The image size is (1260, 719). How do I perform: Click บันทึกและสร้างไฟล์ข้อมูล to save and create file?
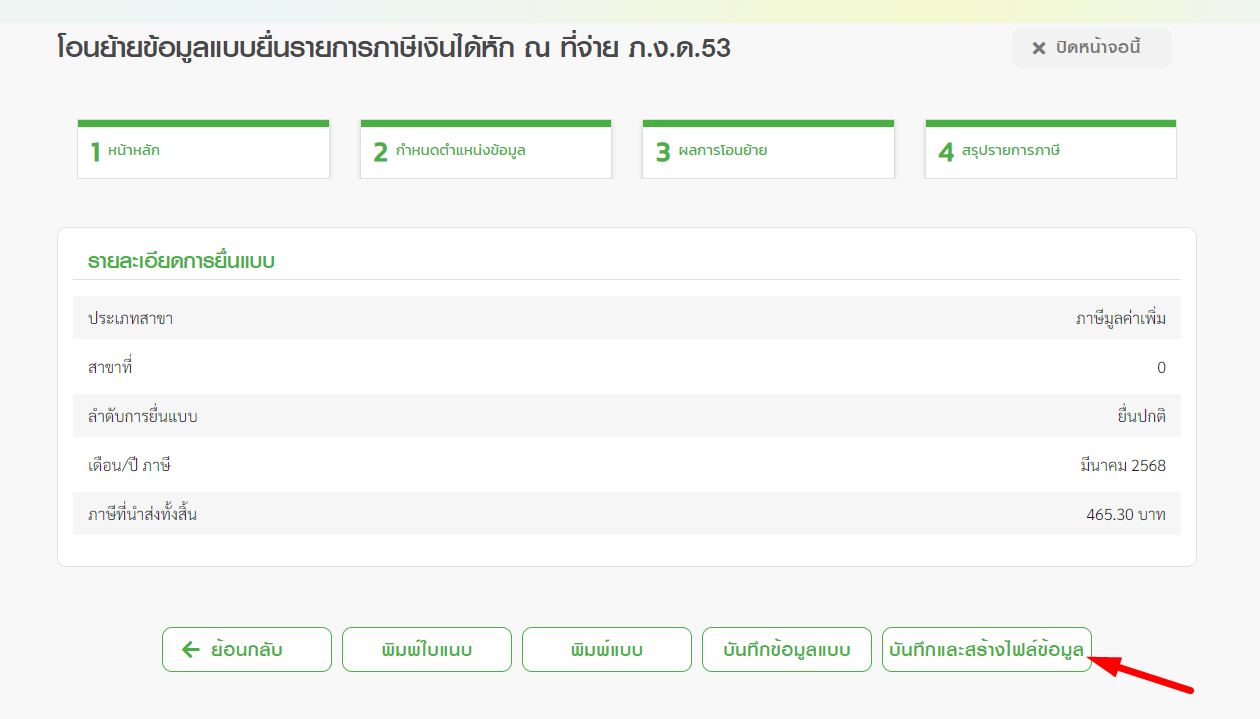click(986, 650)
